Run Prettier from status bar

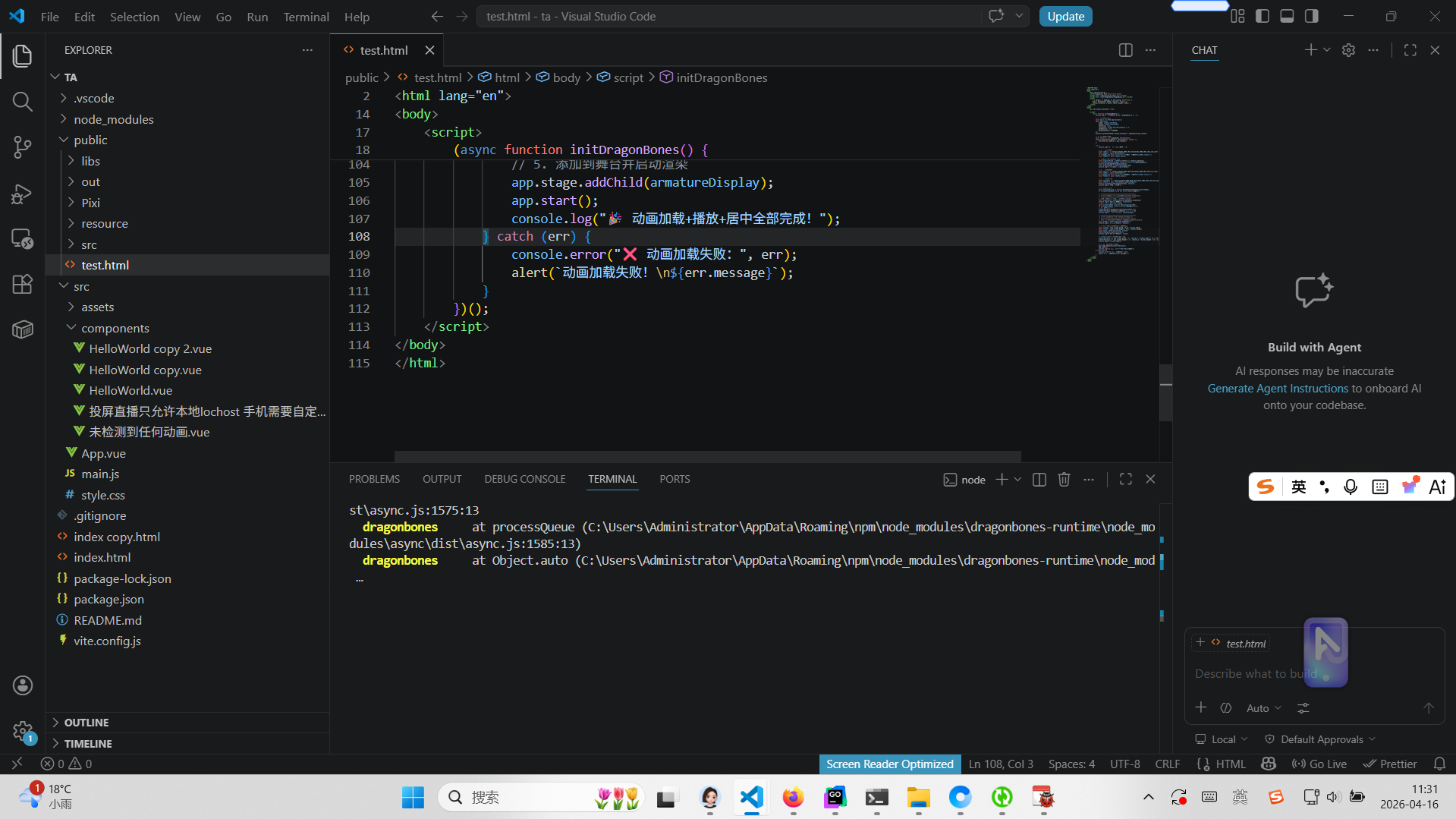(x=1390, y=764)
